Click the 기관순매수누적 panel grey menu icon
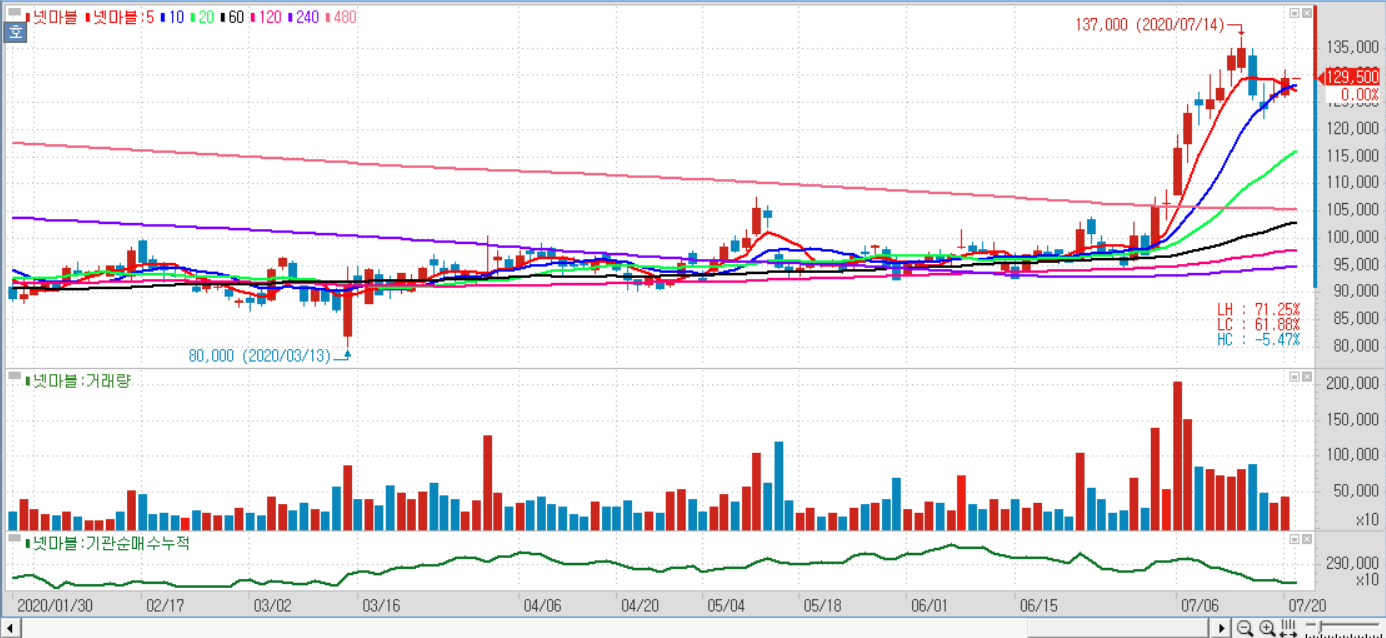 click(x=14, y=539)
